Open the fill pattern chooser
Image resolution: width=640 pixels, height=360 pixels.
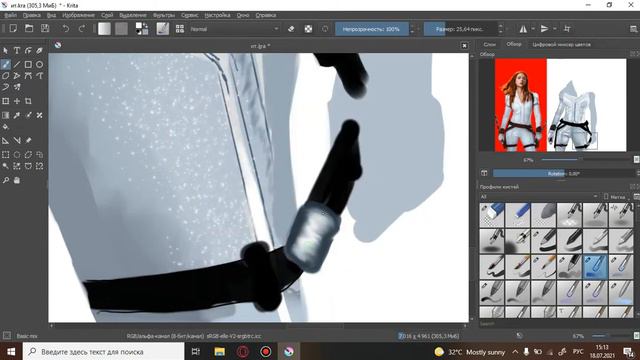coord(121,29)
